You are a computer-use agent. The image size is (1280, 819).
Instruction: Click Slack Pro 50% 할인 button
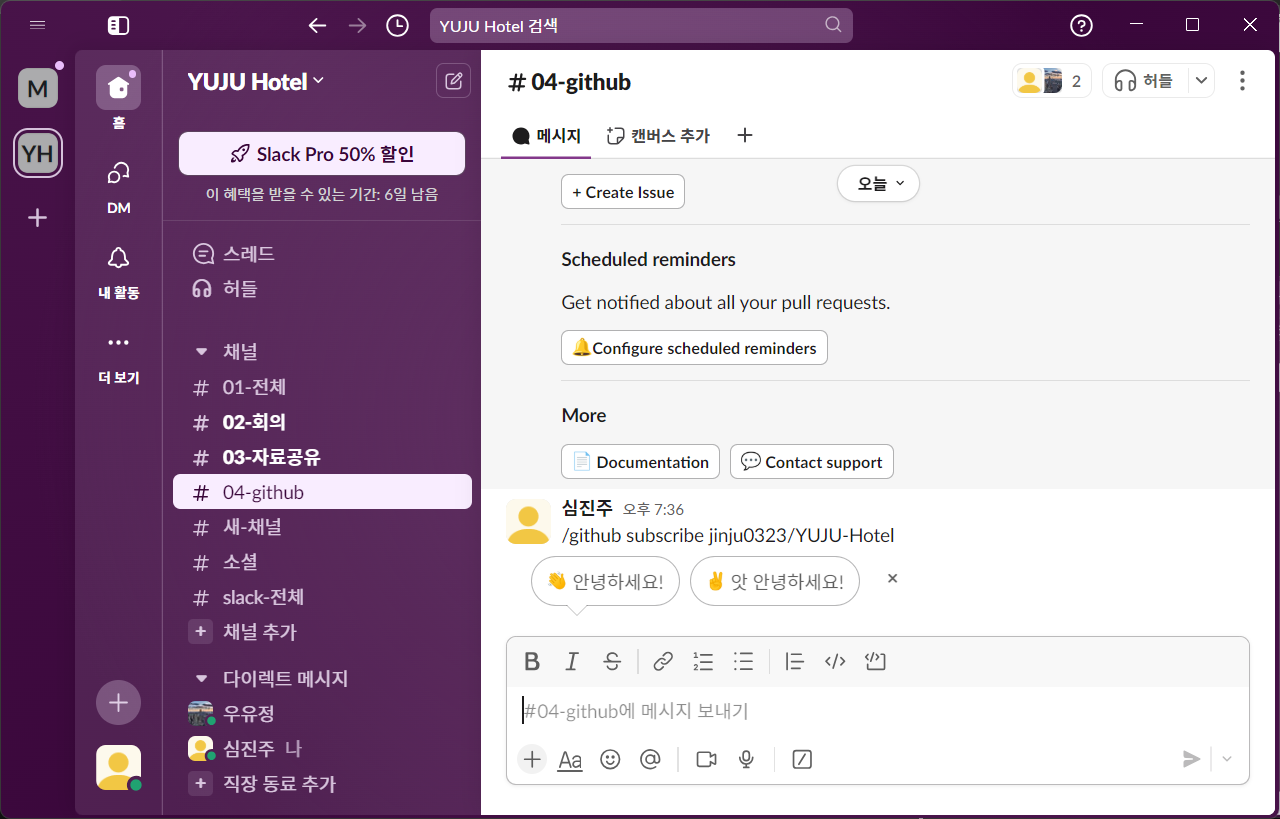click(322, 154)
